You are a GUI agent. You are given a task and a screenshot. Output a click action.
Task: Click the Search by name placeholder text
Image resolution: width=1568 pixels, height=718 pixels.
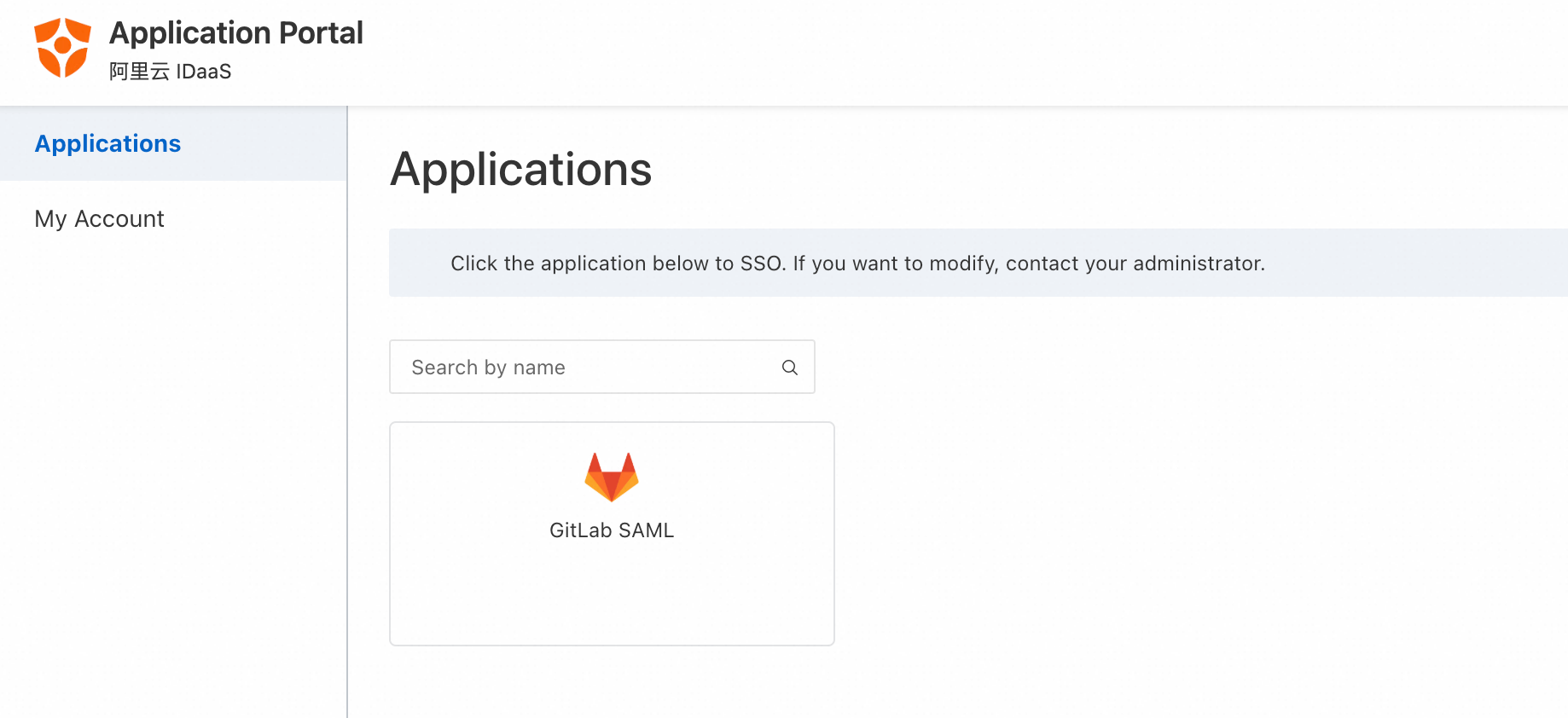click(488, 368)
